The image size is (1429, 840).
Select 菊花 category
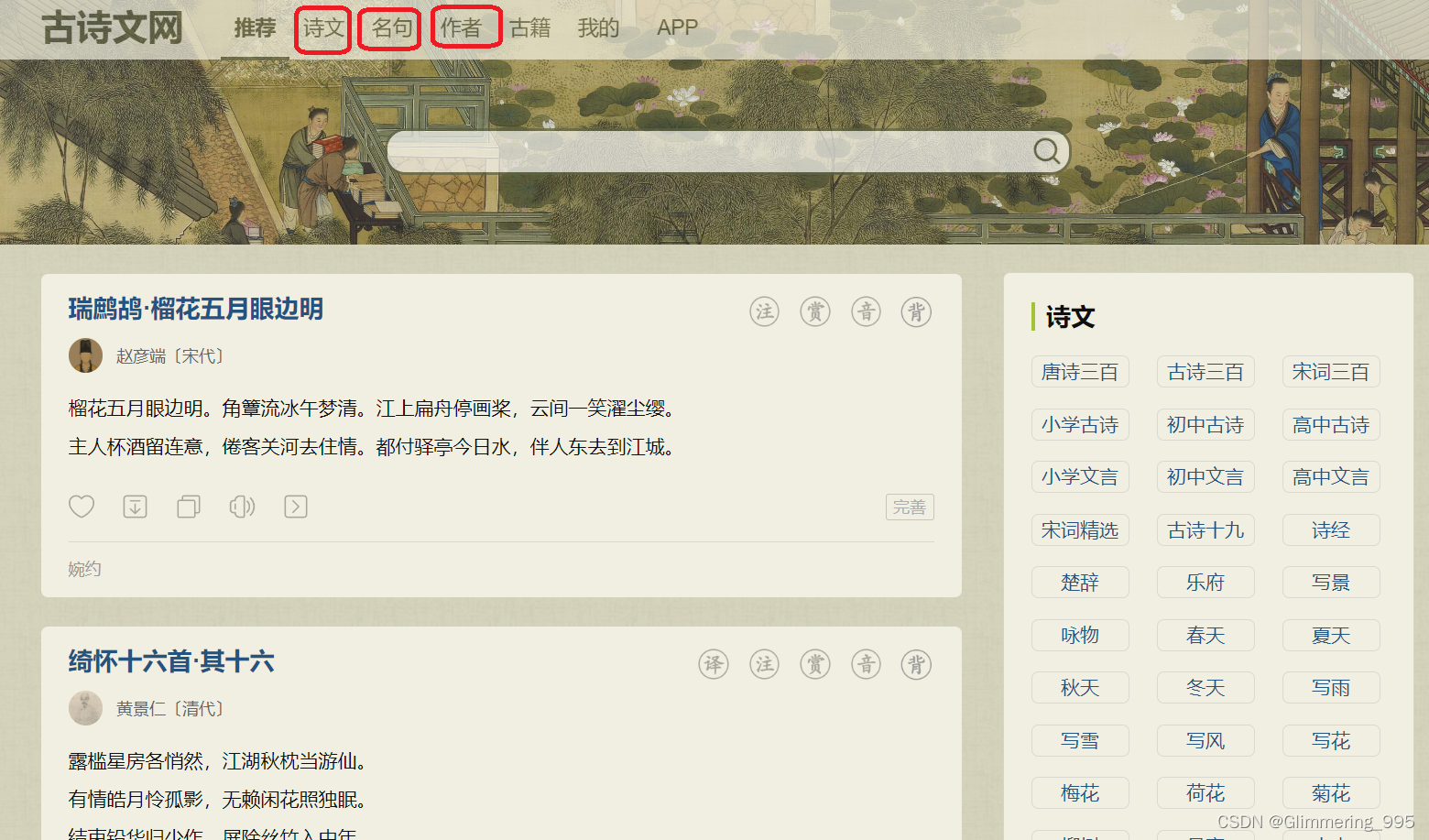1331,793
